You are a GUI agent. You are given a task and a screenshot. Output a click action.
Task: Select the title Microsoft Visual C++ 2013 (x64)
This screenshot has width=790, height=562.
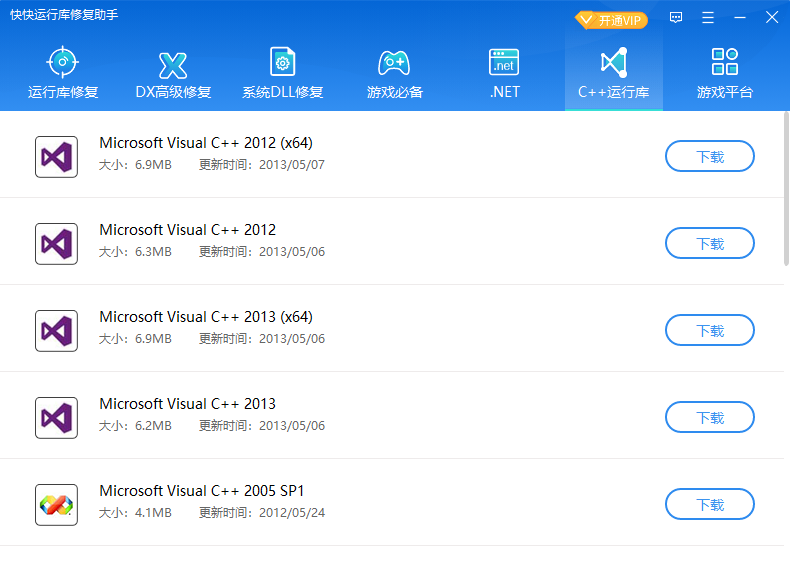[x=206, y=317]
